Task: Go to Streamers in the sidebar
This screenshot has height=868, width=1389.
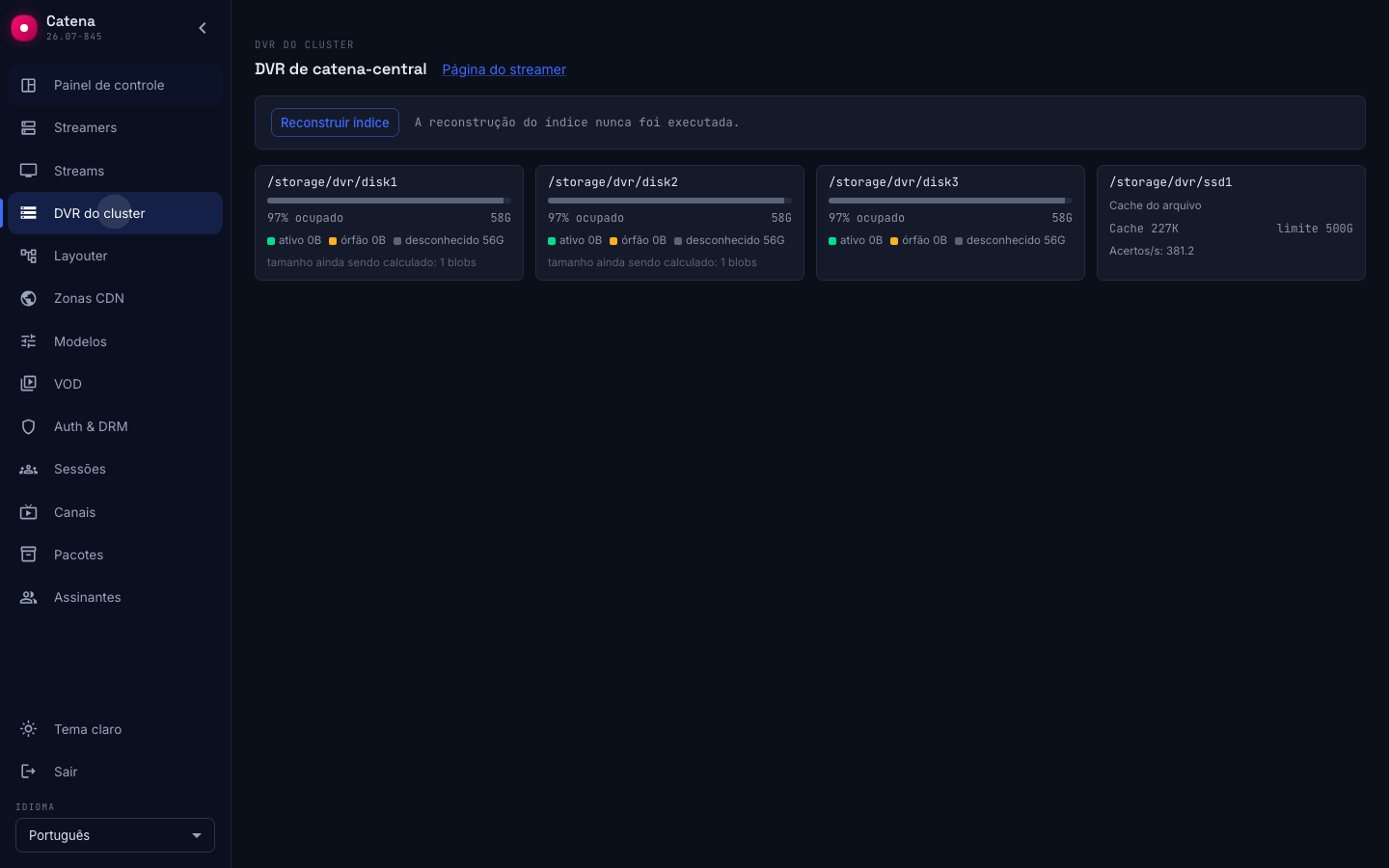Action: [x=115, y=127]
